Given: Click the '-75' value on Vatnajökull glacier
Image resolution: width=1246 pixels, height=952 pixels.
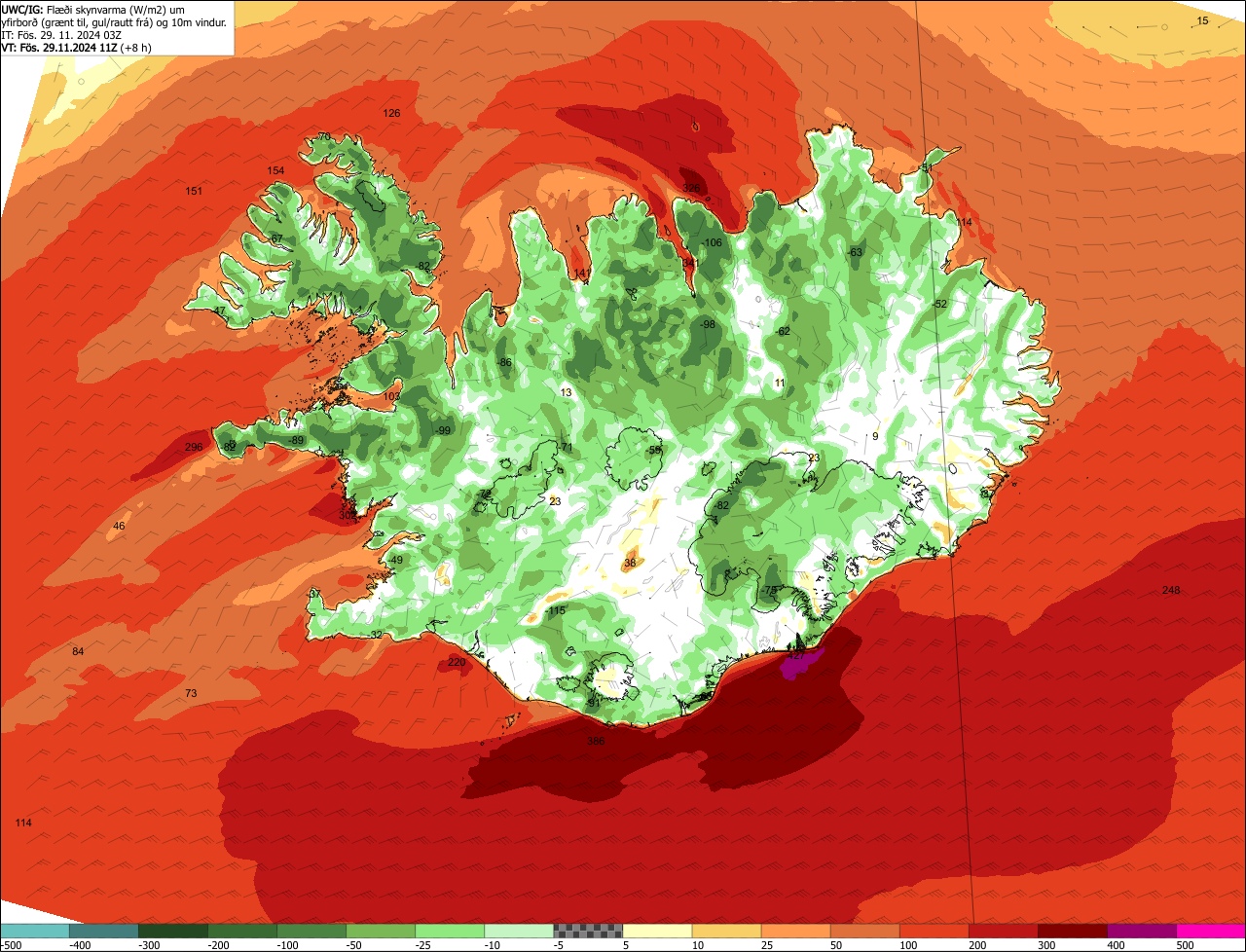Looking at the screenshot, I should click(x=770, y=590).
